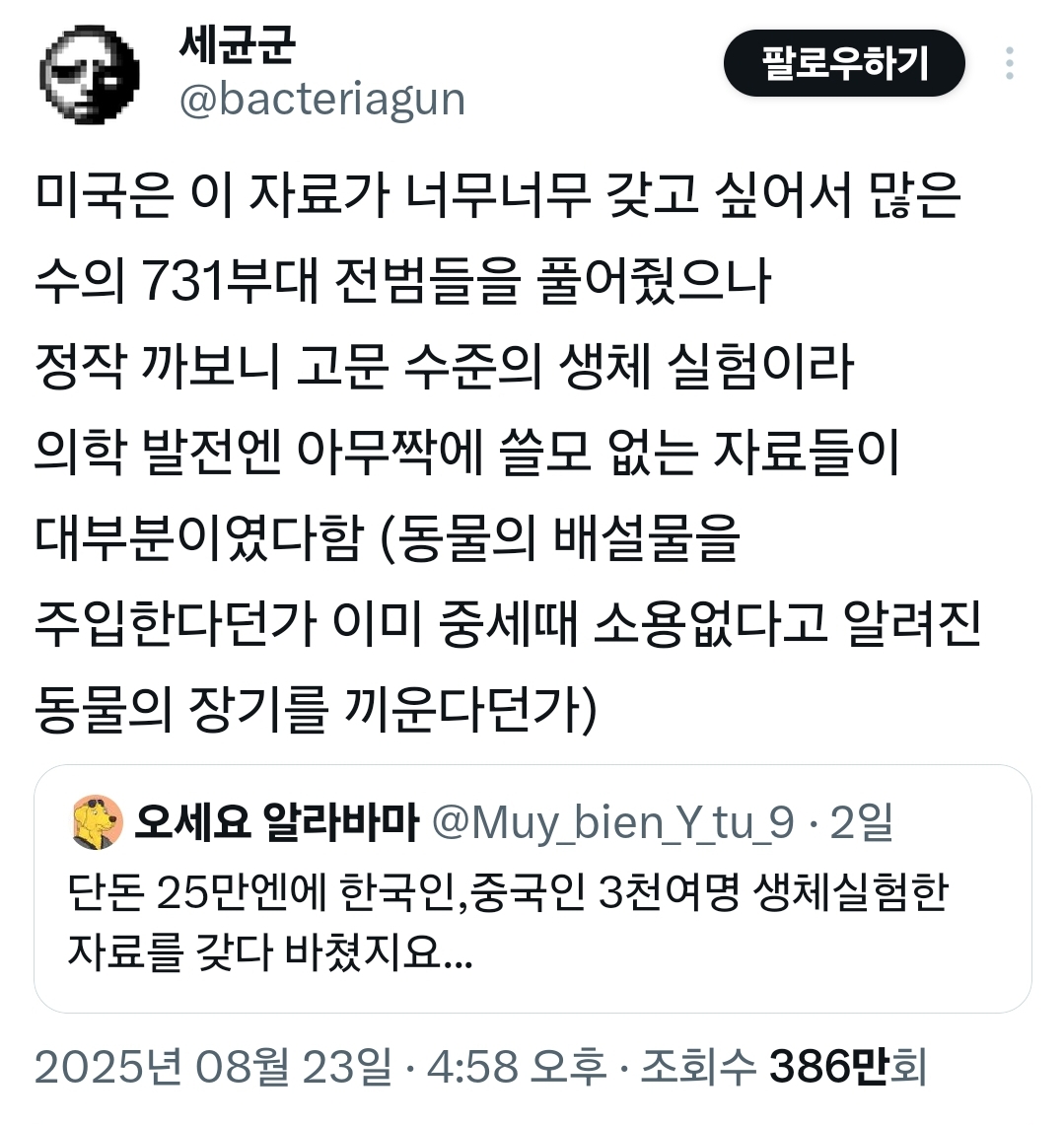Select the line beginning 정작 까보니
The image size is (1064, 1125).
coord(444,366)
